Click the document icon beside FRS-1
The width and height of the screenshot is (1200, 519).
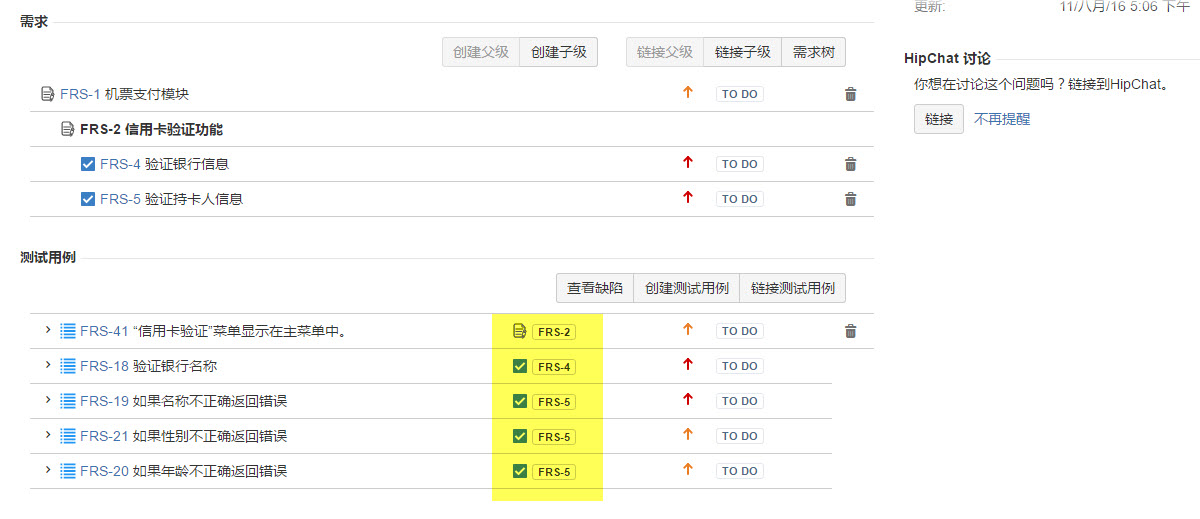pos(47,94)
